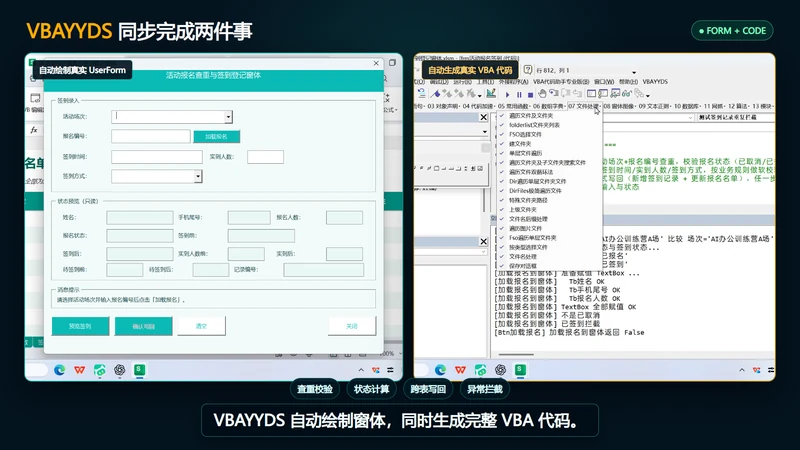This screenshot has width=800, height=450.
Task: Open ChatGPT icon in UserForm panel's taskbar
Action: point(119,370)
